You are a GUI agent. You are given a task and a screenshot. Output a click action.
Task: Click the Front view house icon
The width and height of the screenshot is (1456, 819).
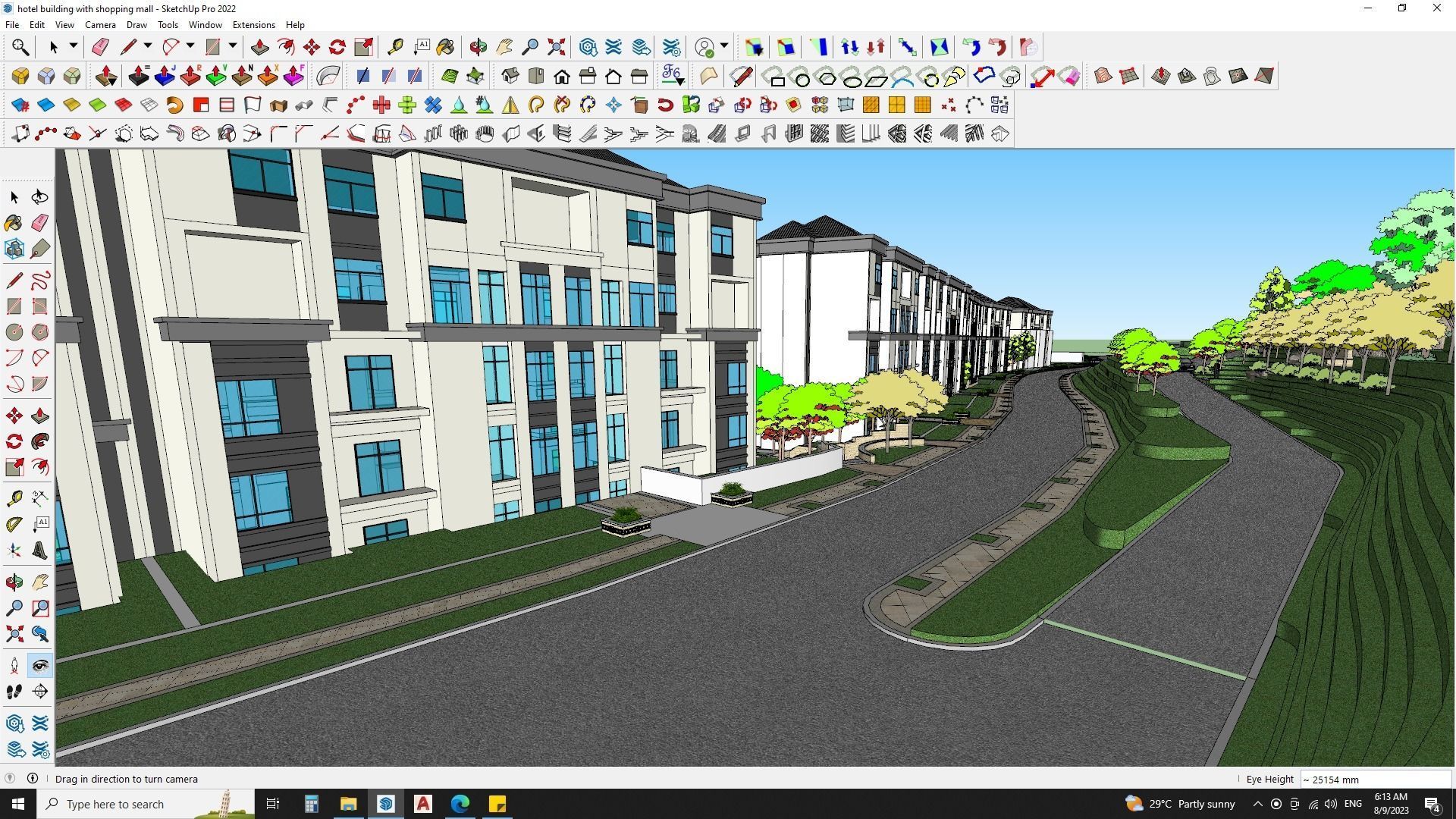(562, 76)
